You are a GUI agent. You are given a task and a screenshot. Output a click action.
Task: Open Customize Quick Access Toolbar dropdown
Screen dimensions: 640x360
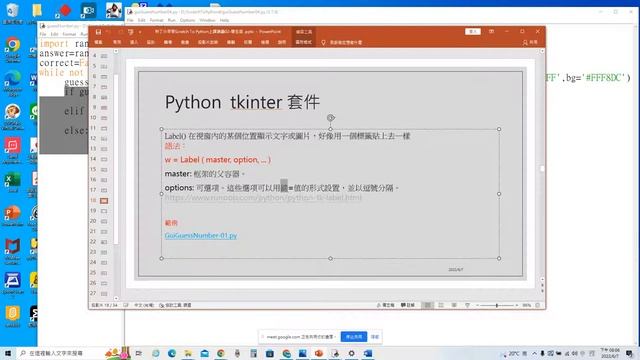pos(140,32)
